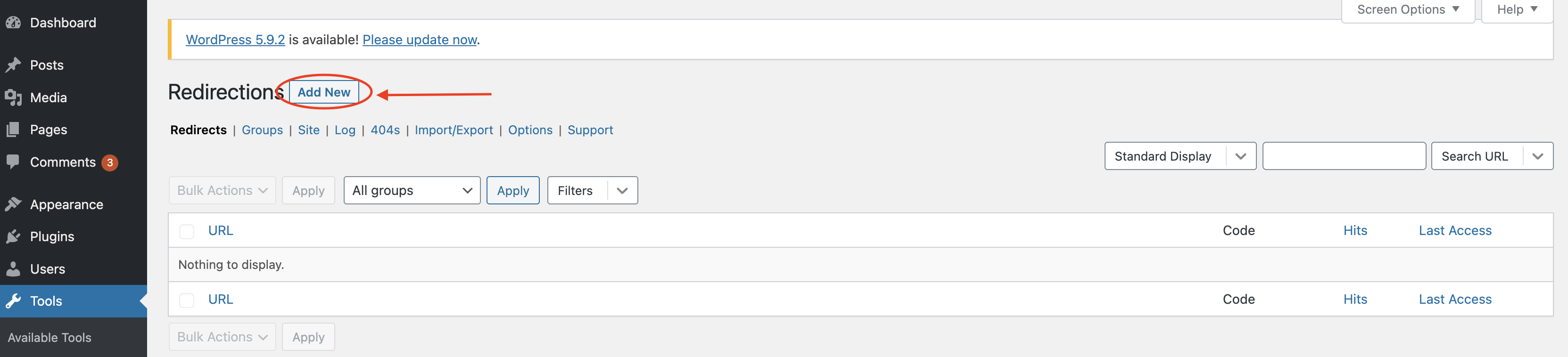Expand the Screen Options panel
Viewport: 1568px width, 357px height.
[x=1407, y=10]
